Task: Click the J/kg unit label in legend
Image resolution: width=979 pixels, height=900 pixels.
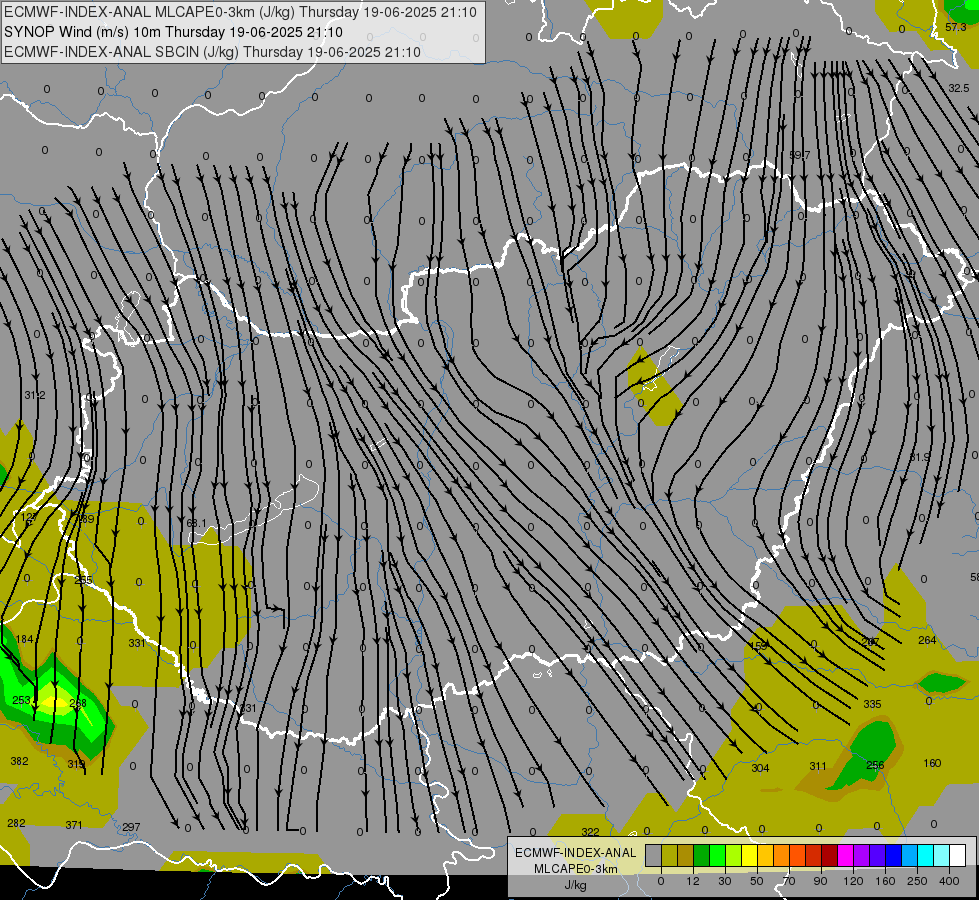Action: pos(575,884)
